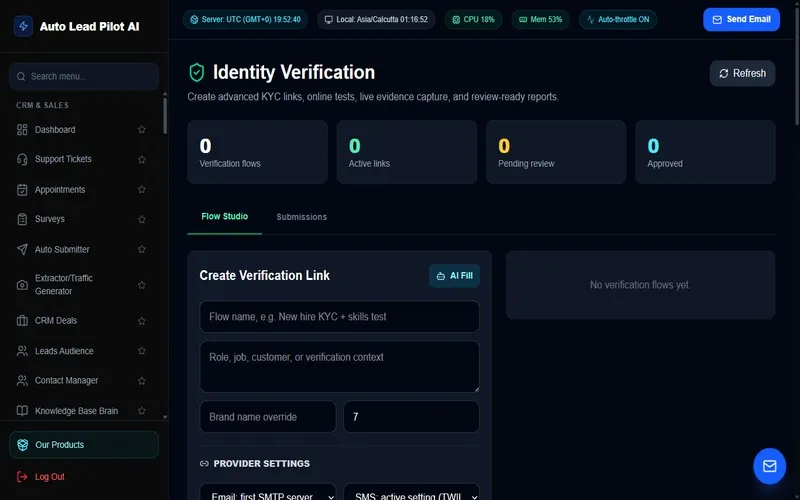Open the Email SMTP server dropdown
The width and height of the screenshot is (800, 500).
click(x=268, y=494)
